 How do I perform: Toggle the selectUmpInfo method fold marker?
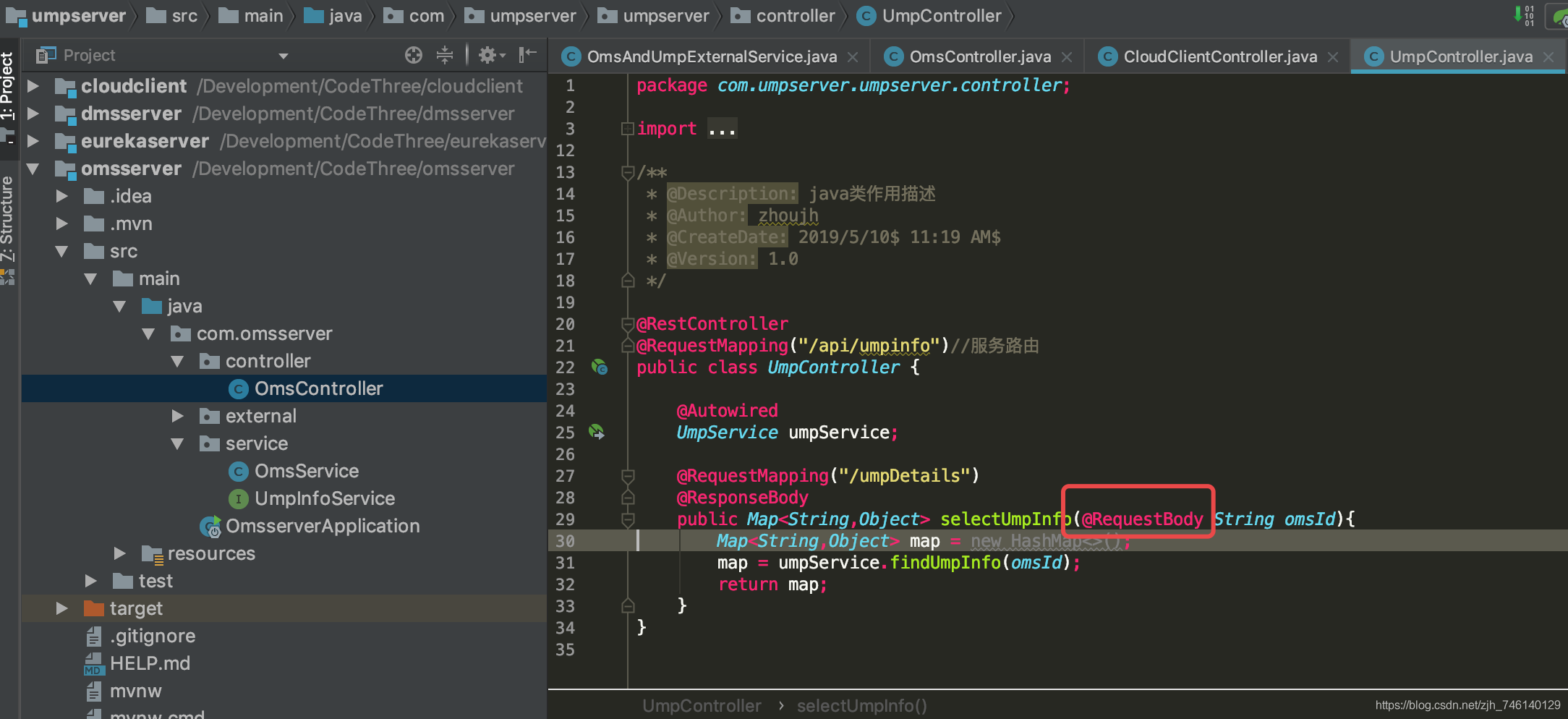[626, 519]
